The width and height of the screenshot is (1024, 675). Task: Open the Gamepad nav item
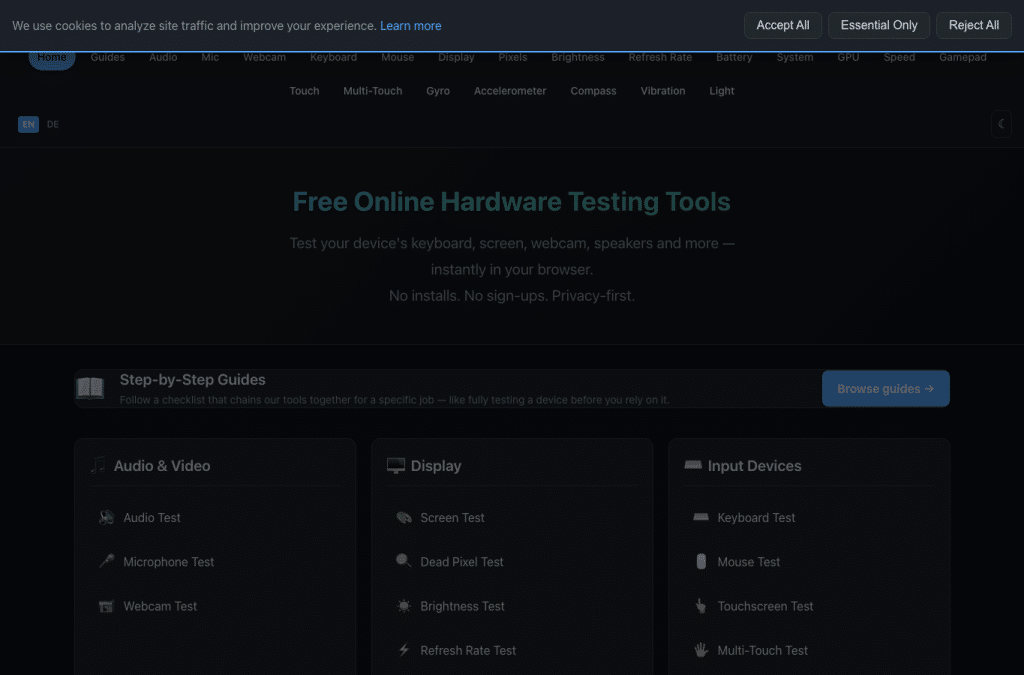tap(963, 57)
